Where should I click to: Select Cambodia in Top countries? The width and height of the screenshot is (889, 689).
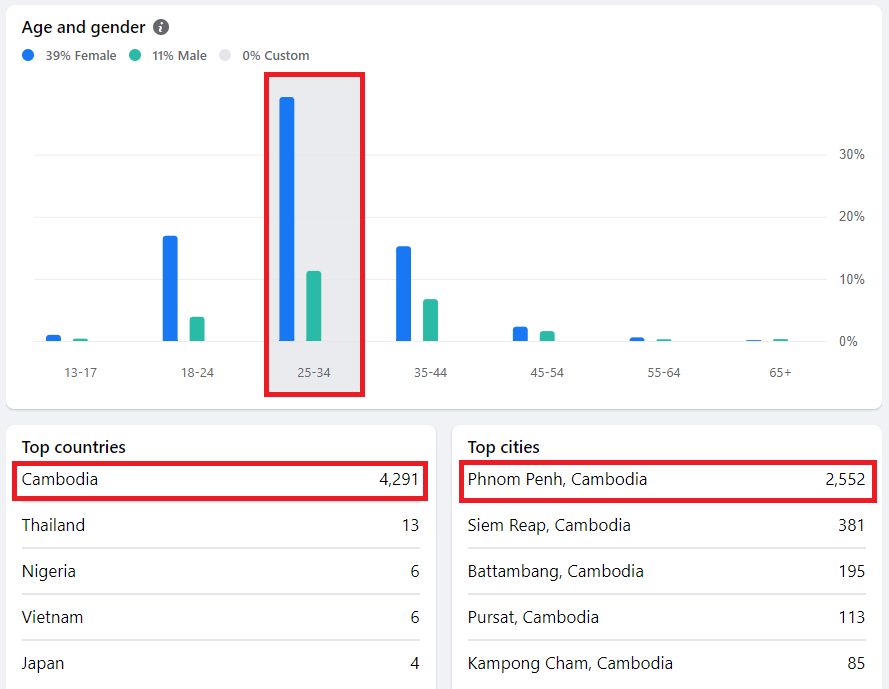pyautogui.click(x=220, y=480)
